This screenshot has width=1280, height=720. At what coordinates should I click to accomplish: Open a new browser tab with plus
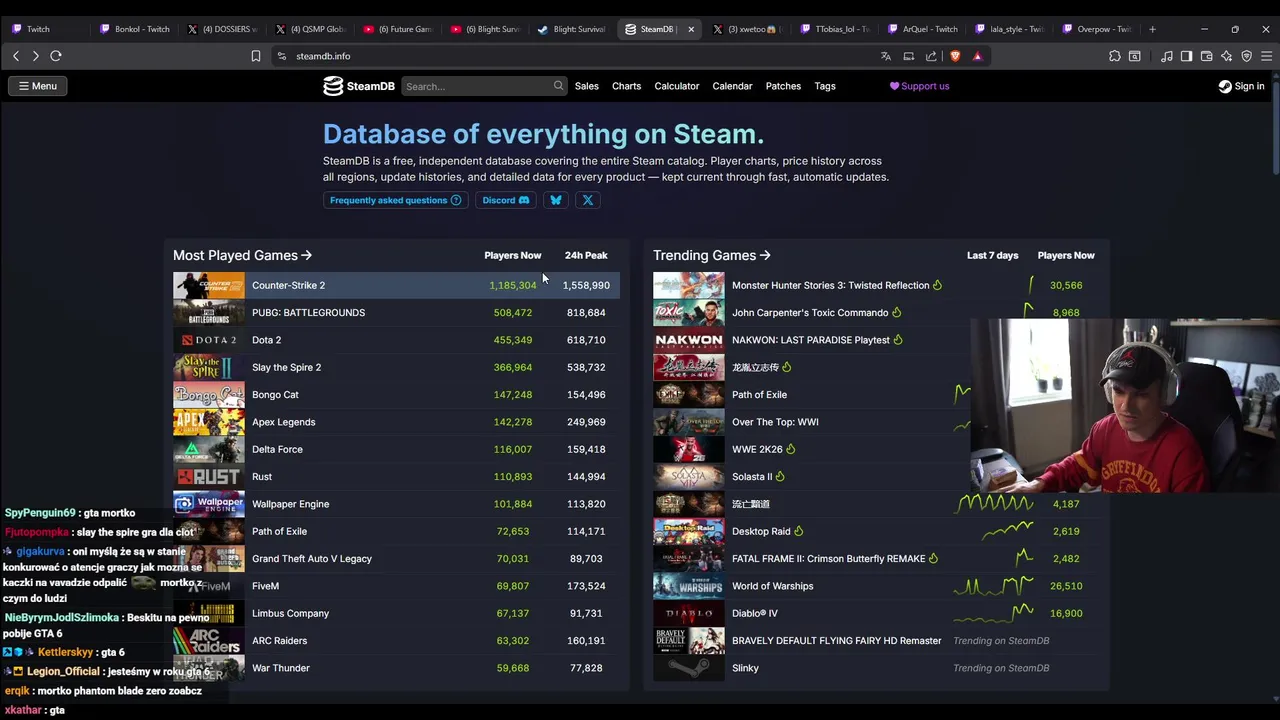tap(1152, 29)
